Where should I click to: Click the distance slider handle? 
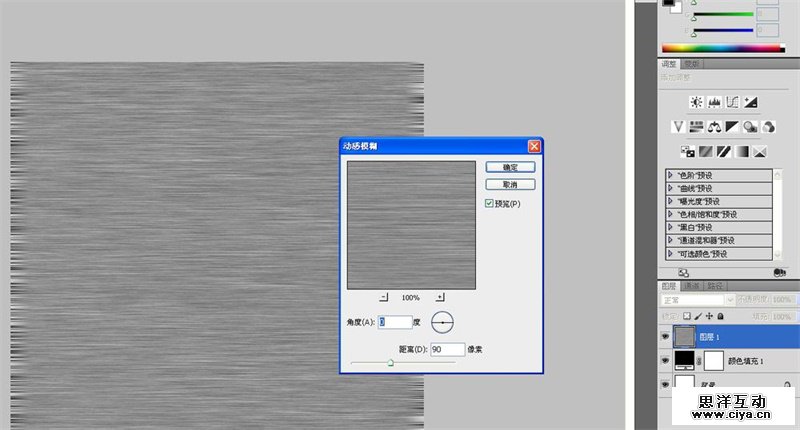click(390, 363)
